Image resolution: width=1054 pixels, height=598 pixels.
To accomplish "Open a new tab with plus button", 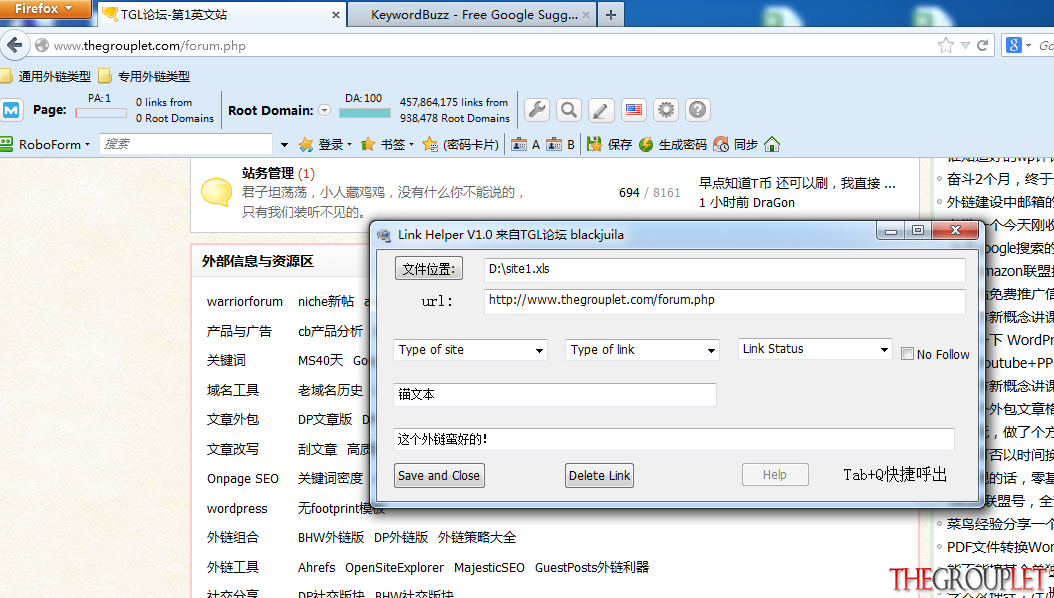I will (x=610, y=15).
